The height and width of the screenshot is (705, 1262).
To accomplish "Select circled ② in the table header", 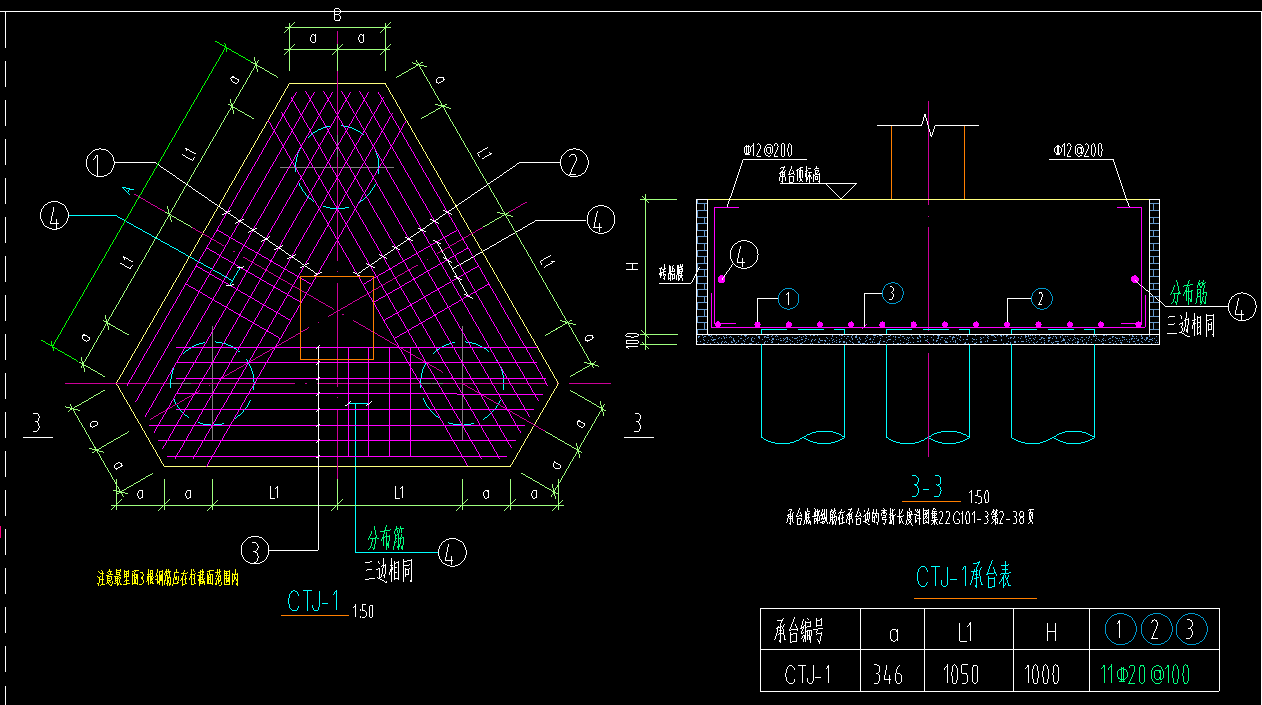I will [1155, 629].
